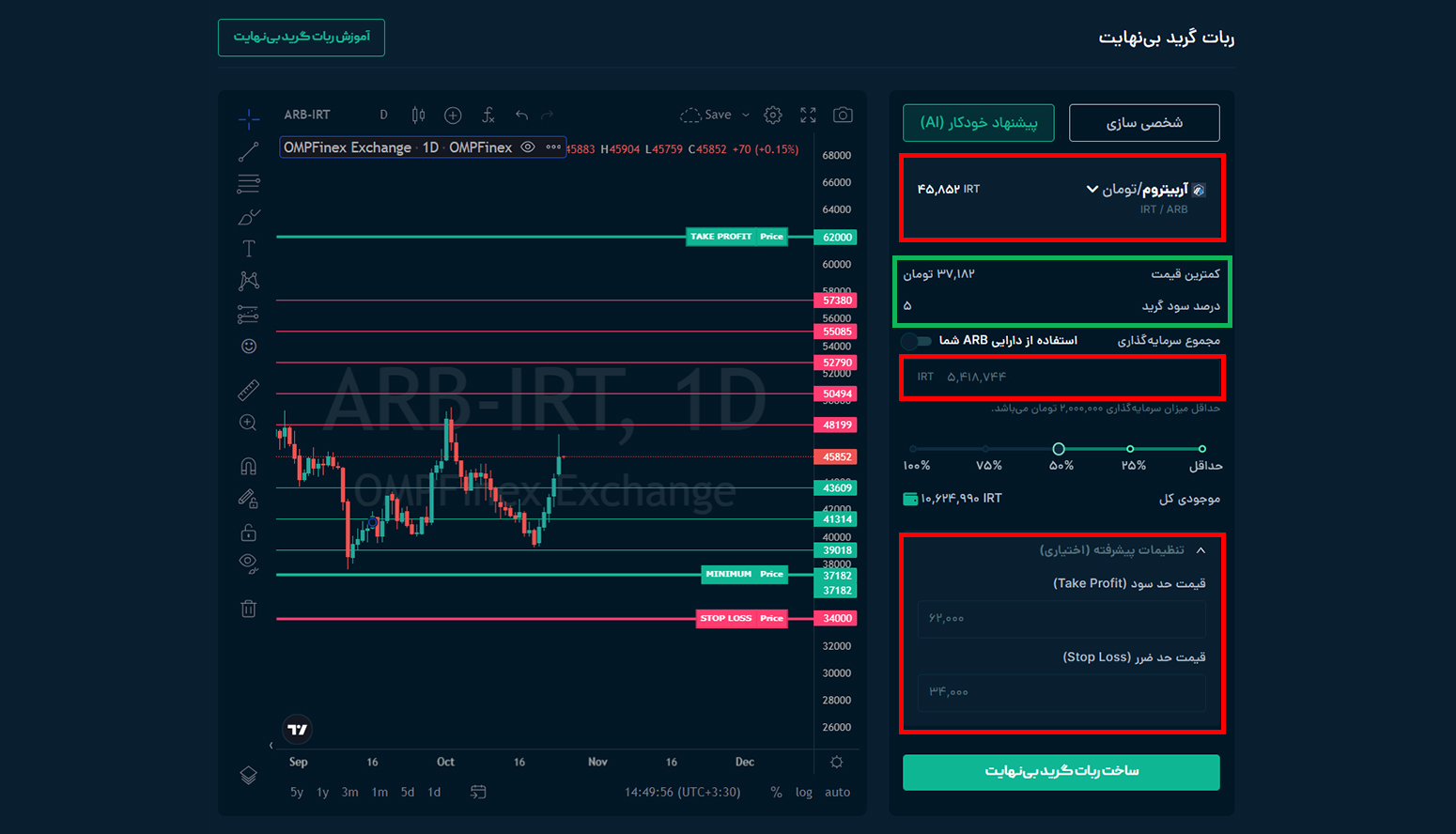
Task: Select the STOP LOSS price line label
Action: tap(742, 618)
